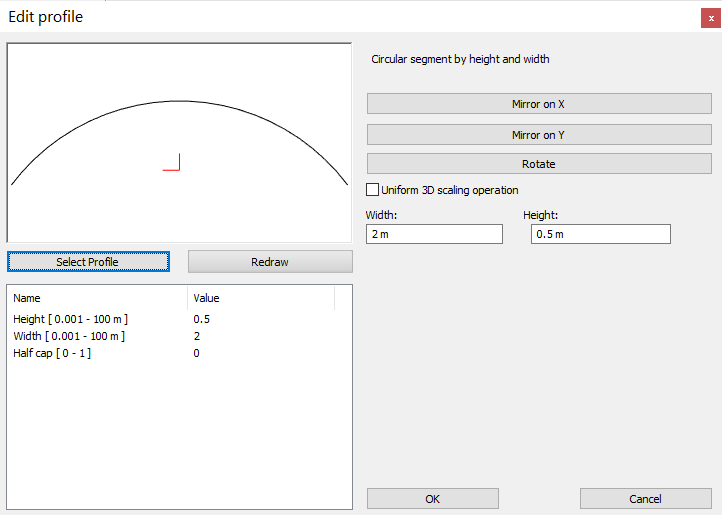The height and width of the screenshot is (515, 722).
Task: Select the Height [0.001 - 100 m] row
Action: point(71,319)
